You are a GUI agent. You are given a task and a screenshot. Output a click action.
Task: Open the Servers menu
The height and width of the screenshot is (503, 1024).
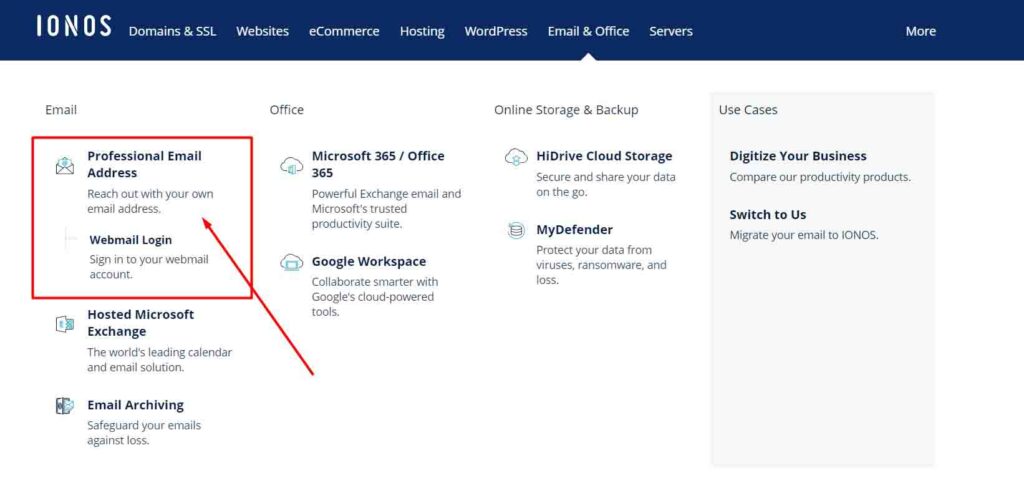[x=671, y=31]
